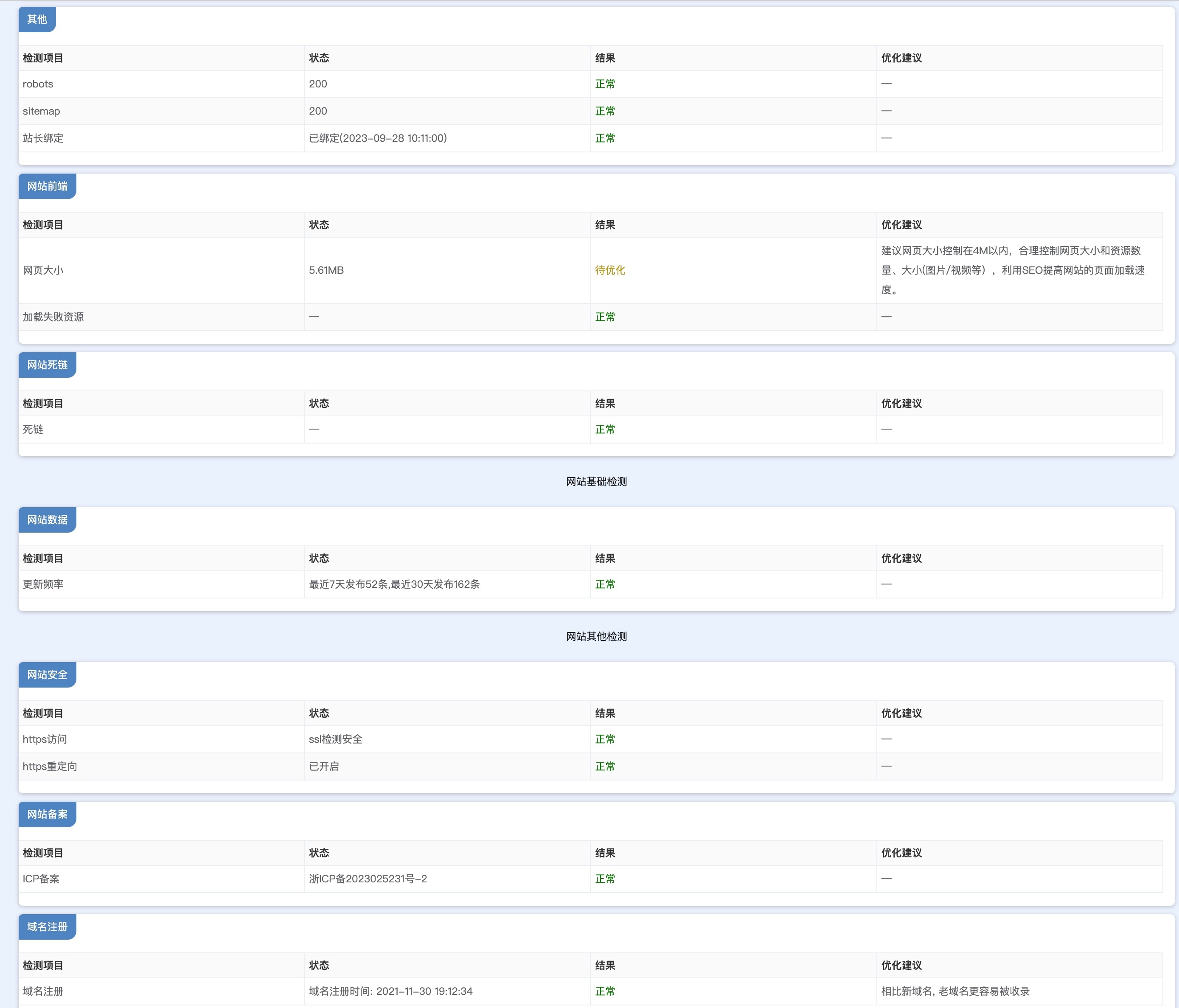Click 优化建议 header in 网站数据 table
1179x1008 pixels.
click(902, 559)
